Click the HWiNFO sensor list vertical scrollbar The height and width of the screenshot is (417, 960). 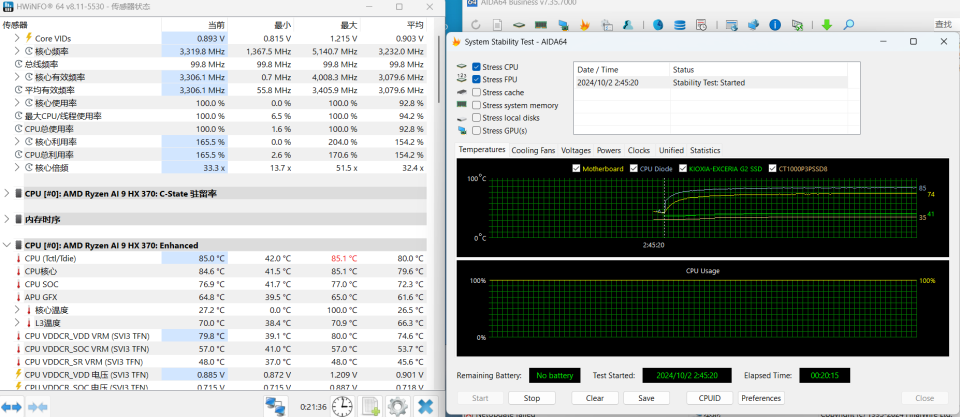[438, 70]
